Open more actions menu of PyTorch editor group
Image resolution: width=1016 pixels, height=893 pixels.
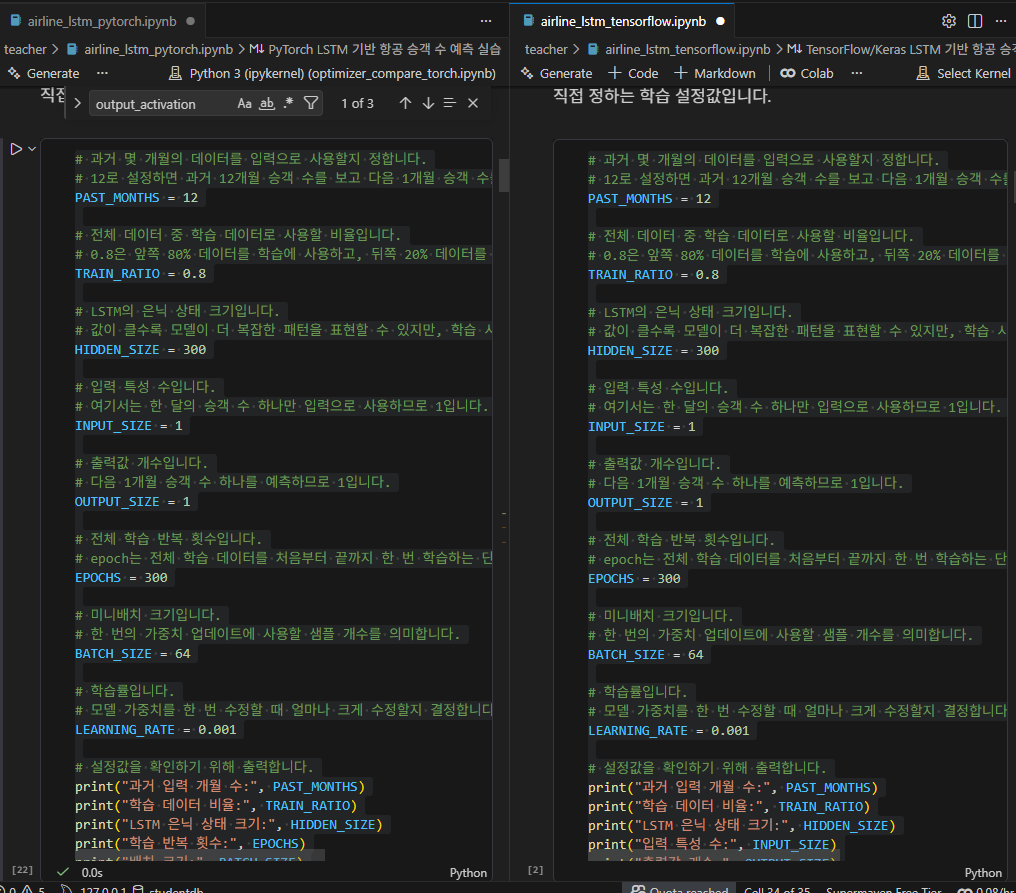(486, 21)
